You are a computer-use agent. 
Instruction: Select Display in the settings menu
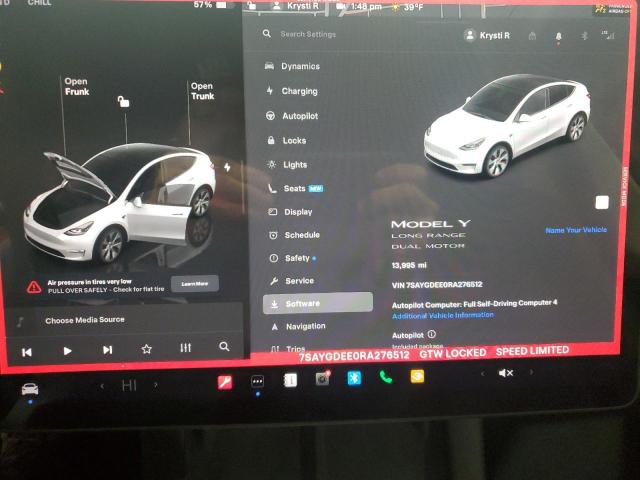290,212
